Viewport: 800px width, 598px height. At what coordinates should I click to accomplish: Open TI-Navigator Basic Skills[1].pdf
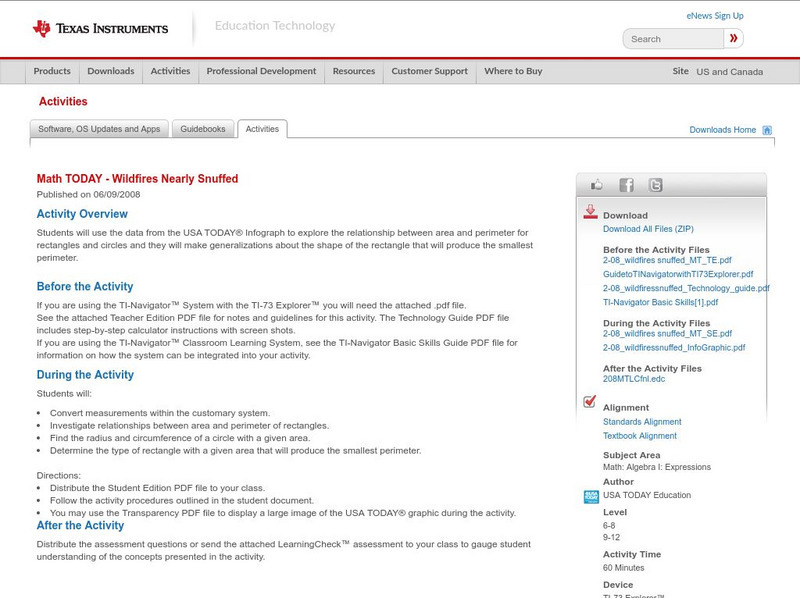coord(660,302)
